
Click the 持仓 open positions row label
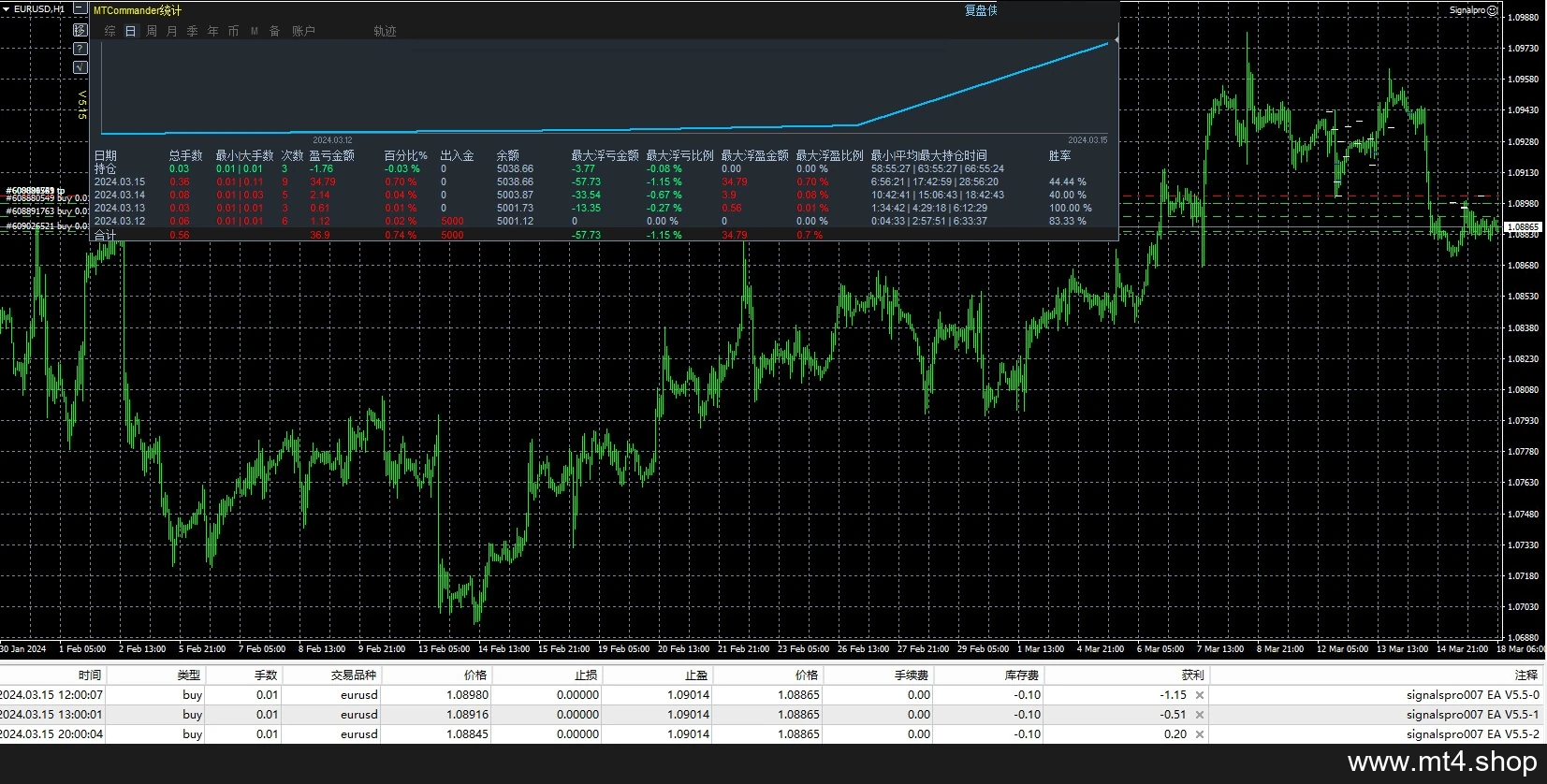point(105,168)
